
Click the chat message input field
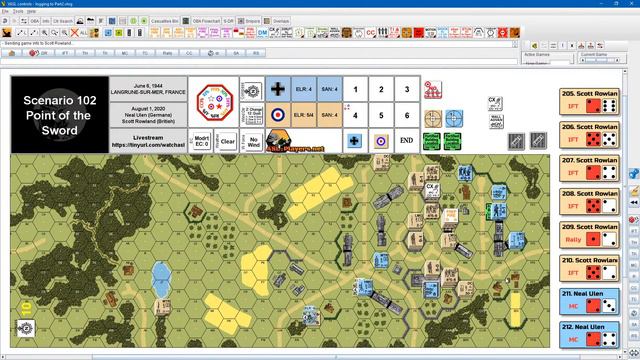tap(259, 61)
